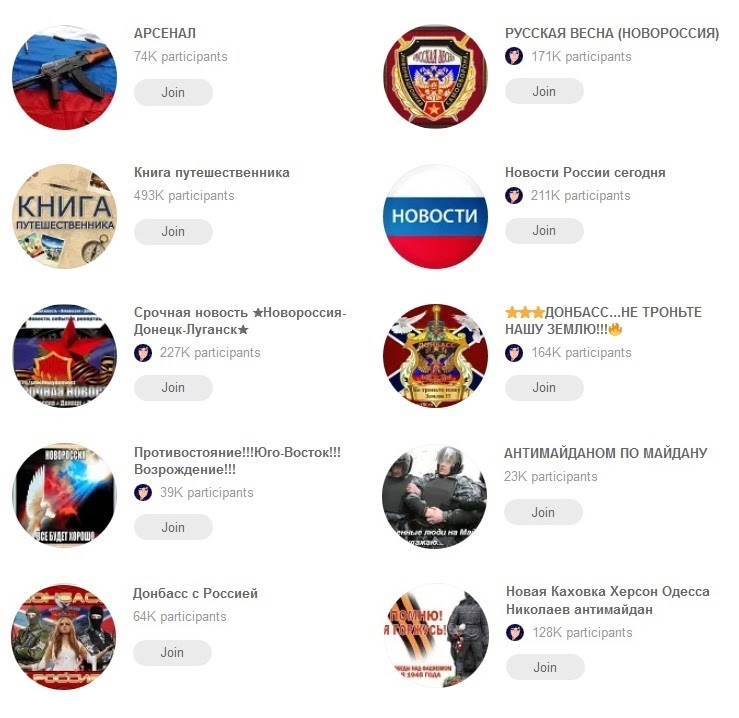739x718 pixels.
Task: Join the Книга путешественника group
Action: 173,231
